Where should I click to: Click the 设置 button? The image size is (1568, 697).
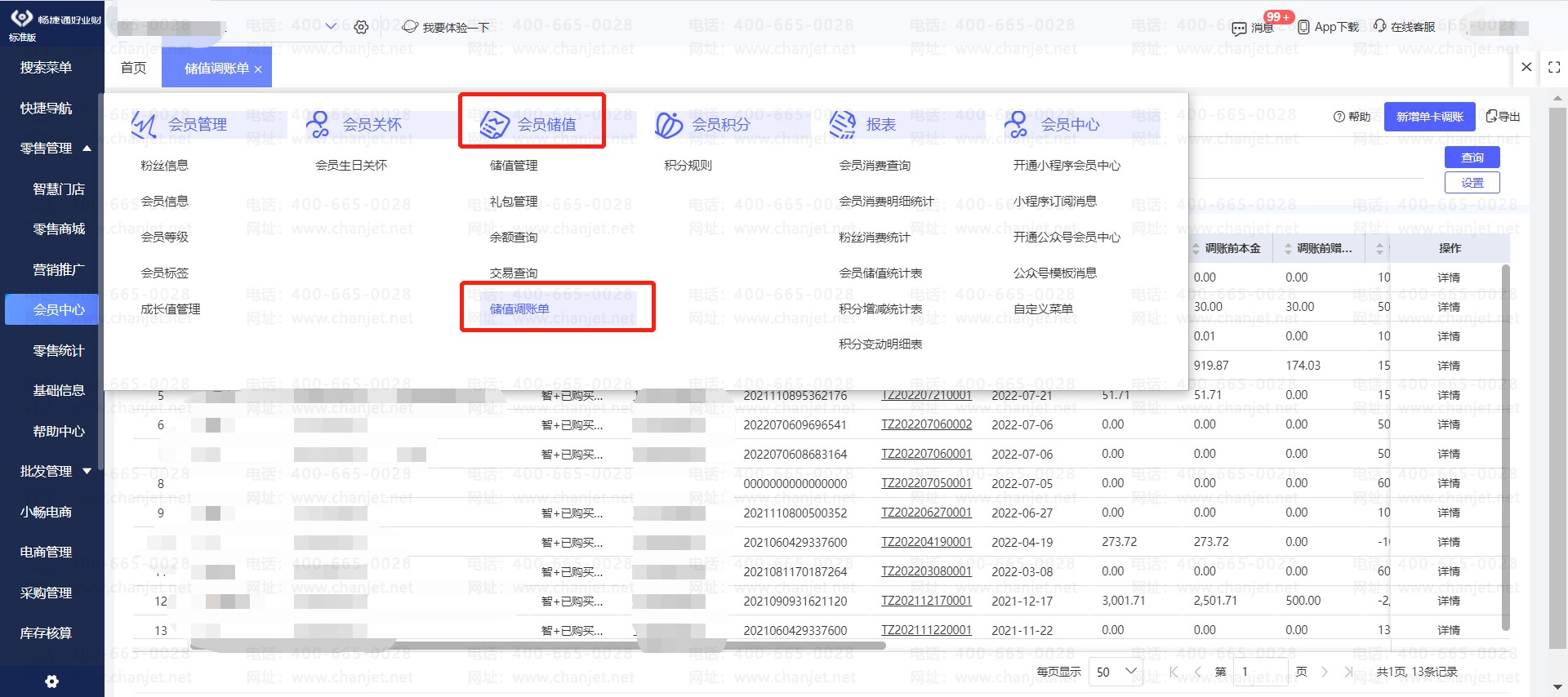[1472, 183]
